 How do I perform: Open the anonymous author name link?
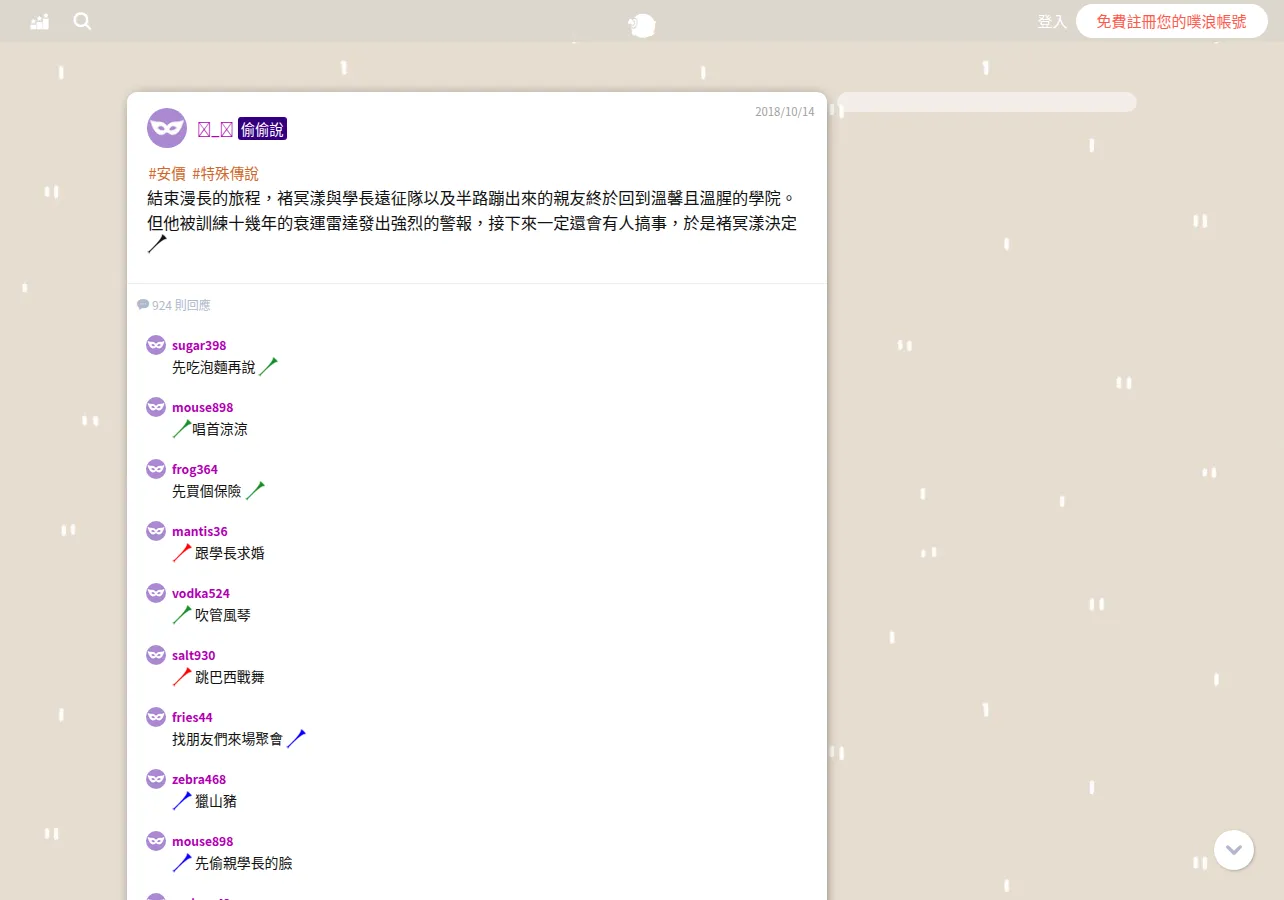point(215,129)
